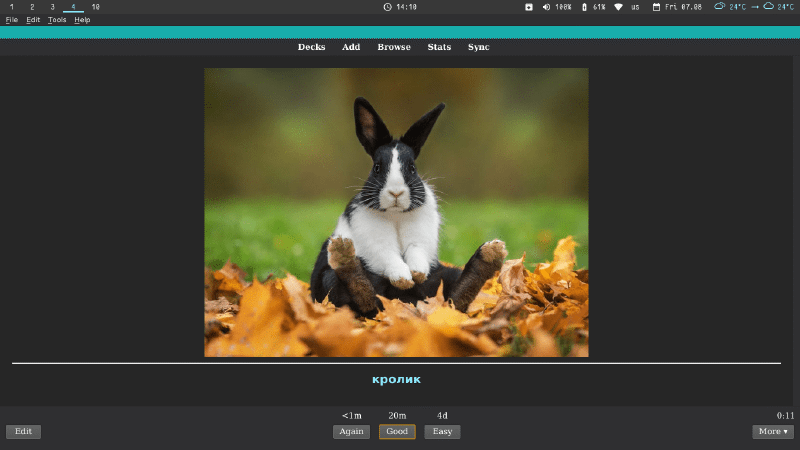Go to Decks view
This screenshot has height=450, width=800.
tap(311, 47)
